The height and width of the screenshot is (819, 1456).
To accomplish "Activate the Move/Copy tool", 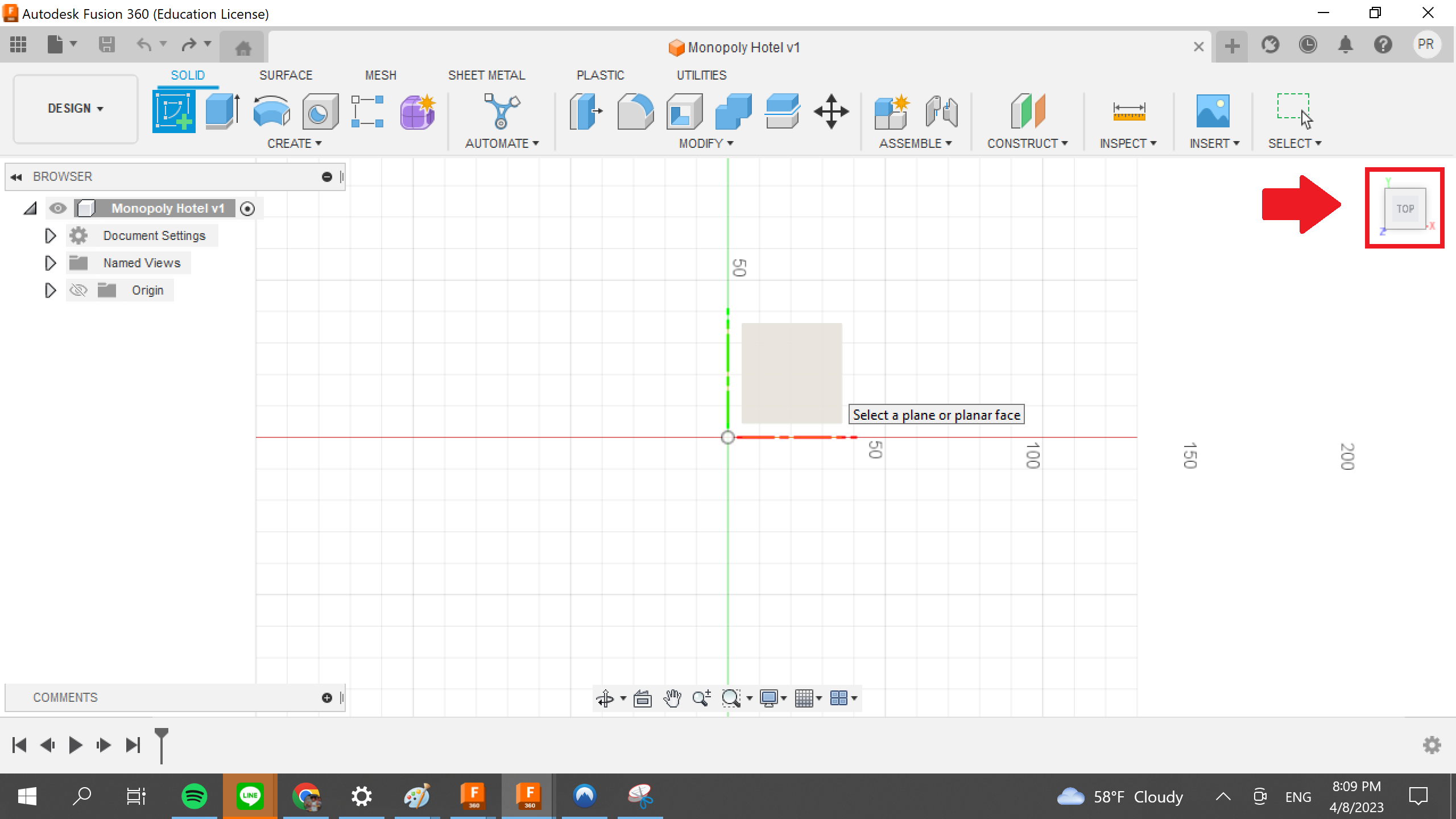I will pyautogui.click(x=833, y=111).
